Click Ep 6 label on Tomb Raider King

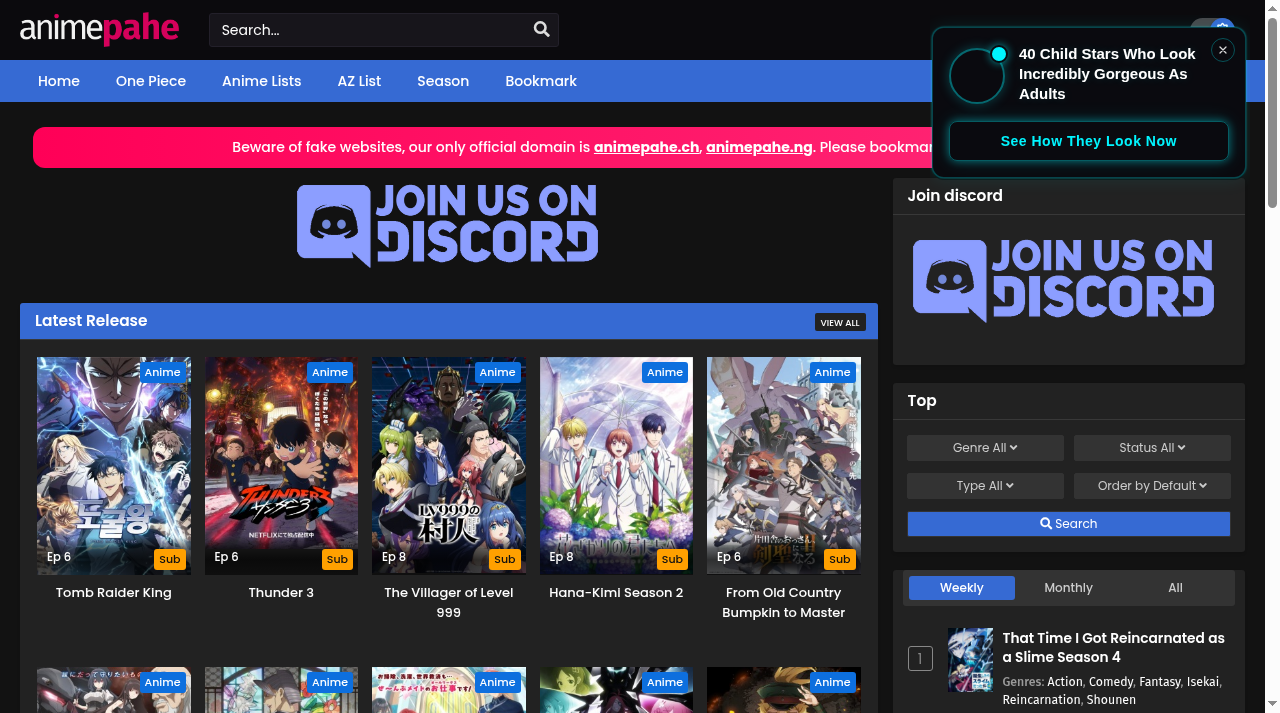[59, 557]
